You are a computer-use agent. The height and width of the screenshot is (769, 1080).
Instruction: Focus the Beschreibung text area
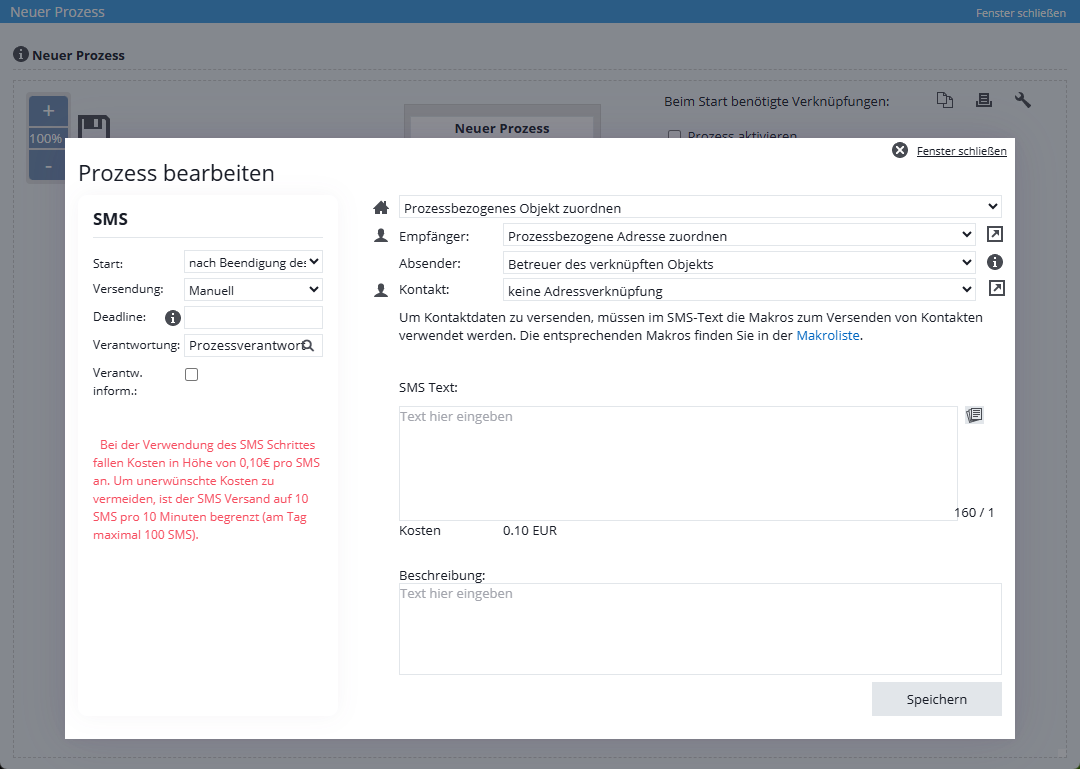[x=699, y=628]
